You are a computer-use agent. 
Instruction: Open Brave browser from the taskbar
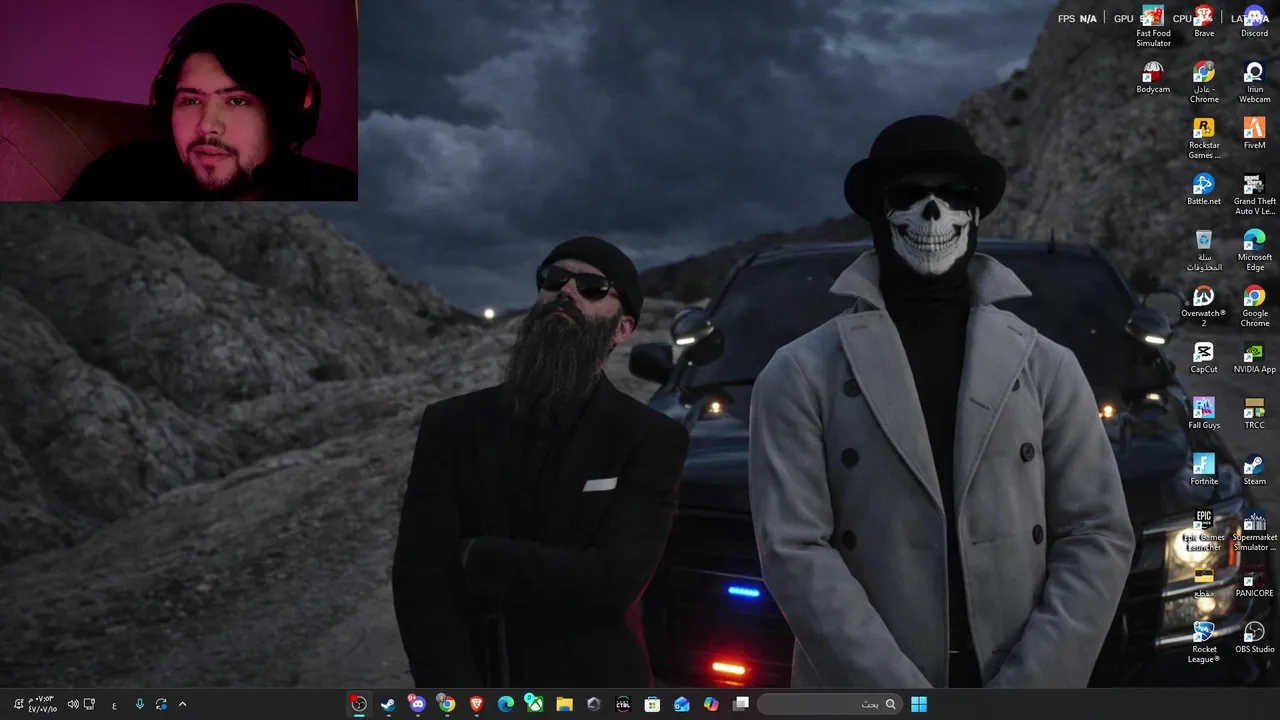point(476,704)
